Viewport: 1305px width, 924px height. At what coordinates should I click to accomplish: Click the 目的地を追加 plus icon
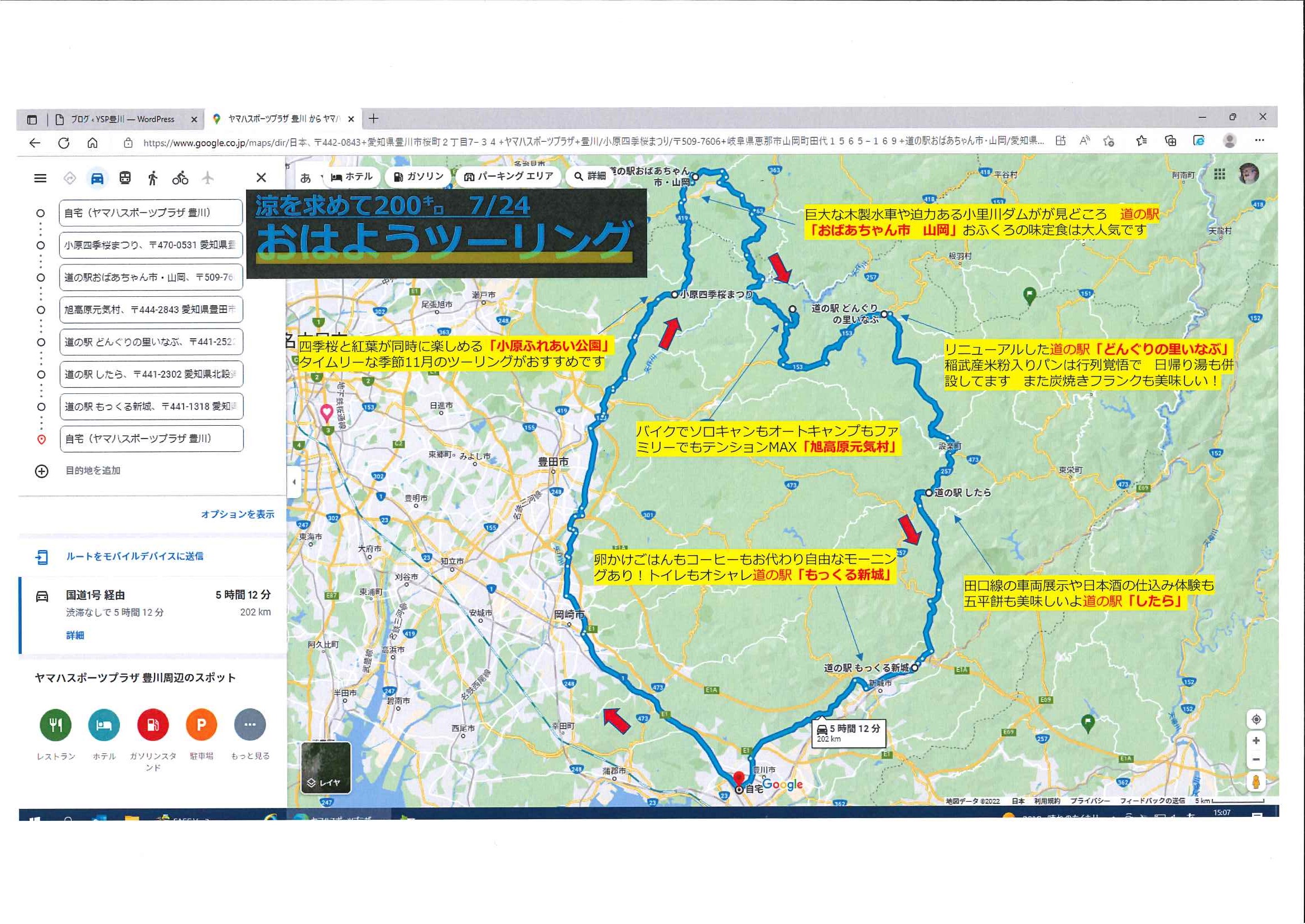pyautogui.click(x=41, y=471)
